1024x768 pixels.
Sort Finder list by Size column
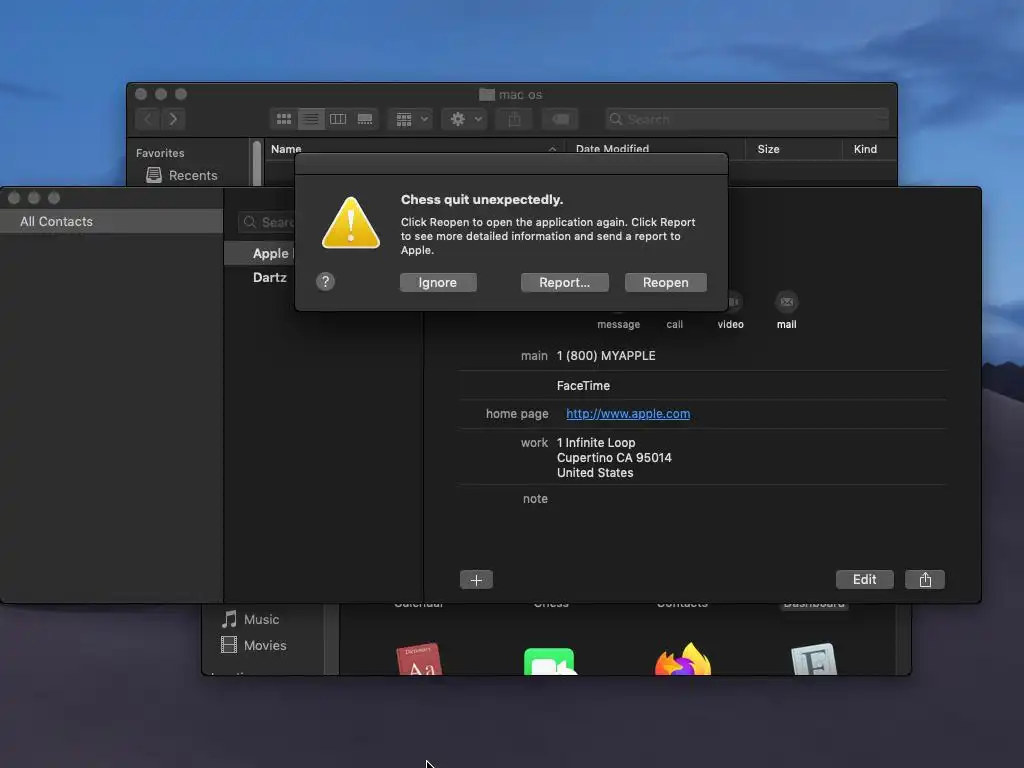click(x=768, y=149)
